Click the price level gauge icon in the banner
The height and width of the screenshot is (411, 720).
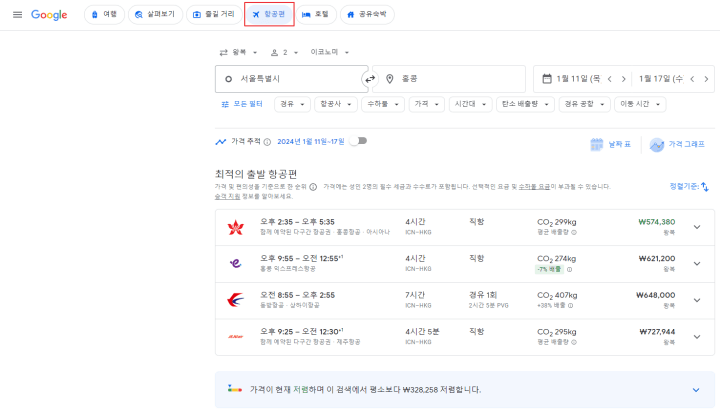235,389
